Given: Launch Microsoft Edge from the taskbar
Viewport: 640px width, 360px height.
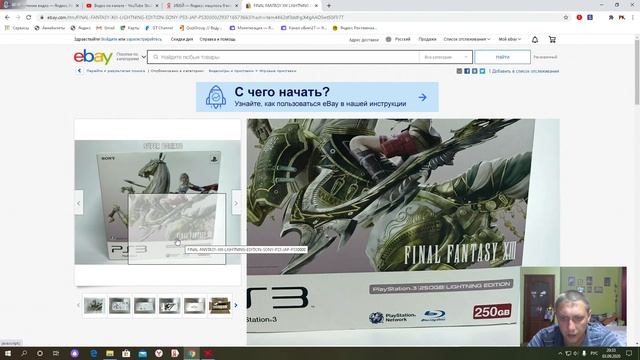Looking at the screenshot, I should coord(93,353).
